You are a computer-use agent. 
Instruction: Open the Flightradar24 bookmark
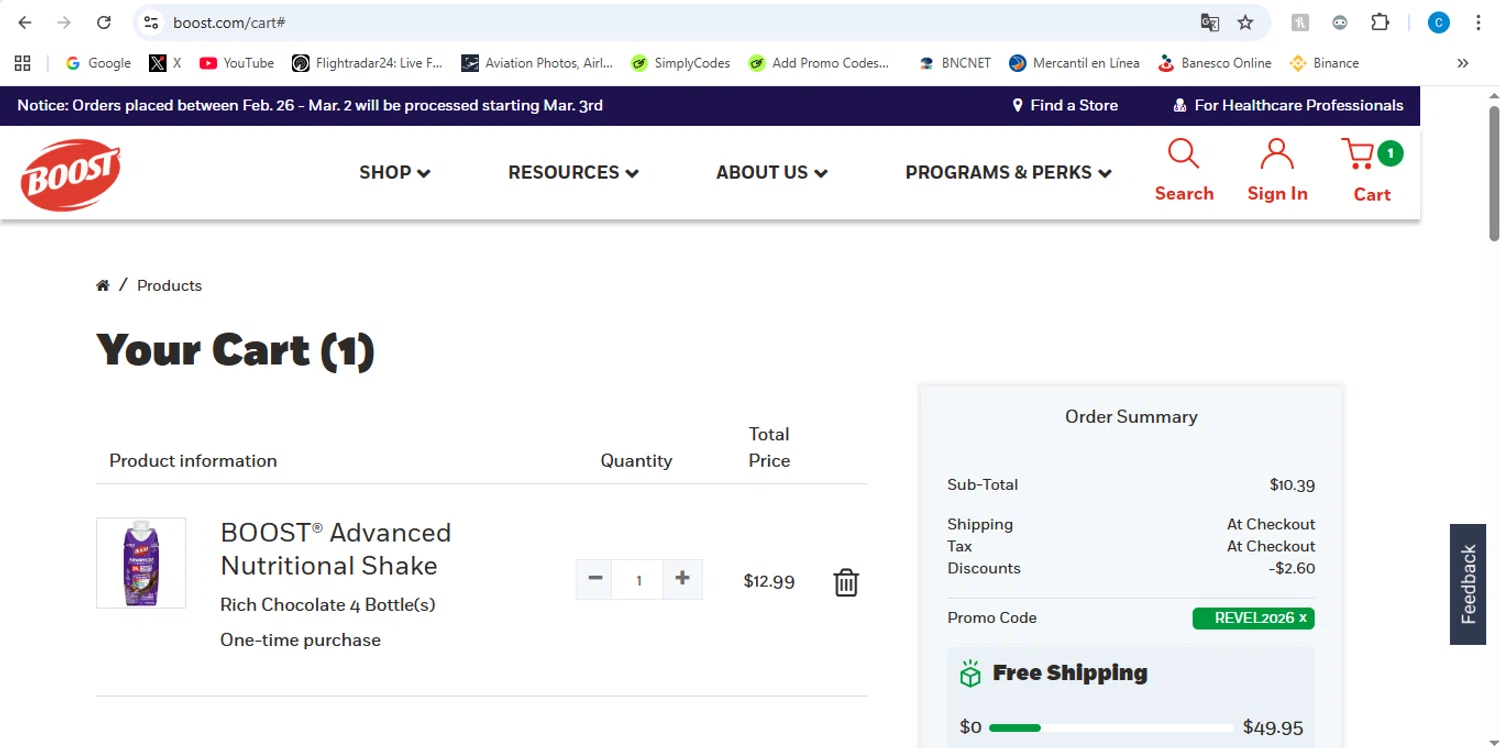click(367, 63)
